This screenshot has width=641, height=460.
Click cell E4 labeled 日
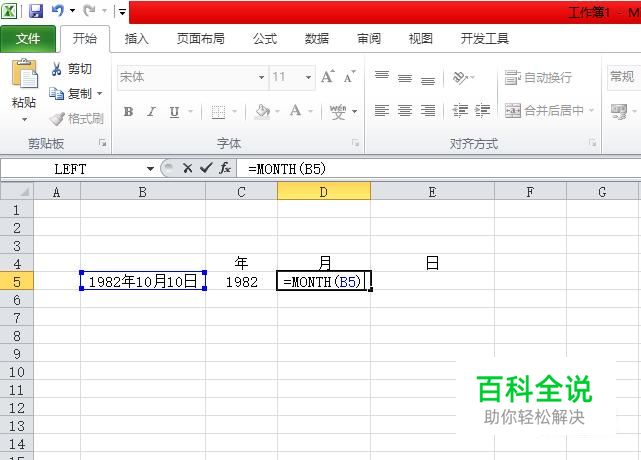point(432,263)
